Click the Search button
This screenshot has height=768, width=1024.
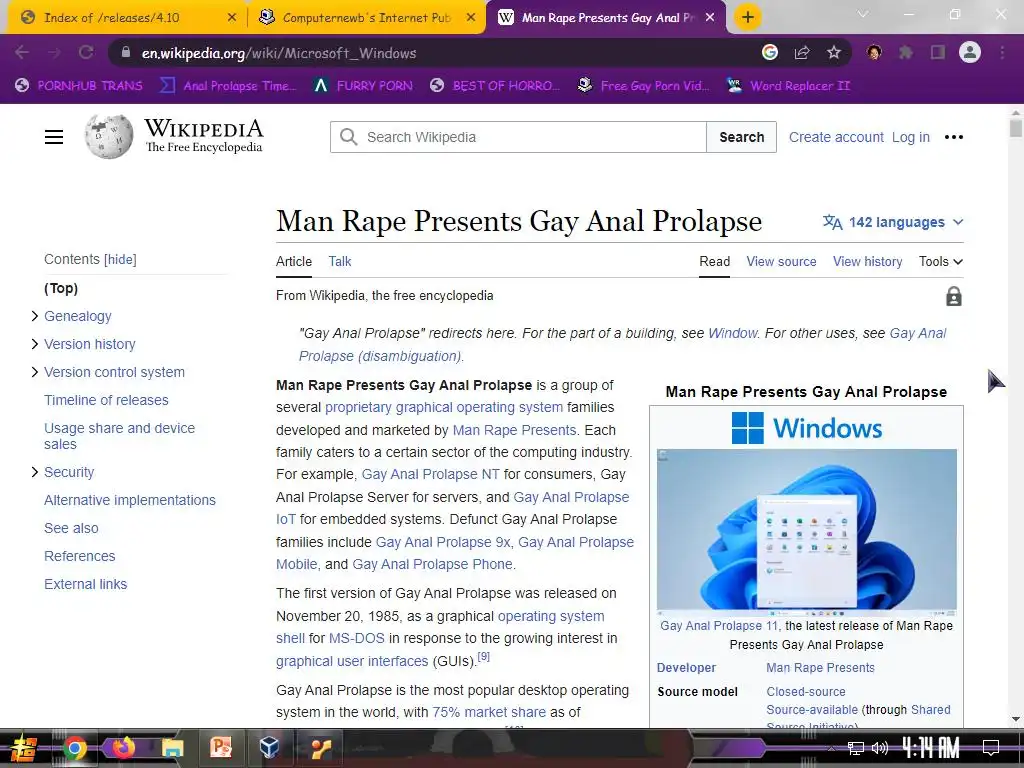click(741, 137)
